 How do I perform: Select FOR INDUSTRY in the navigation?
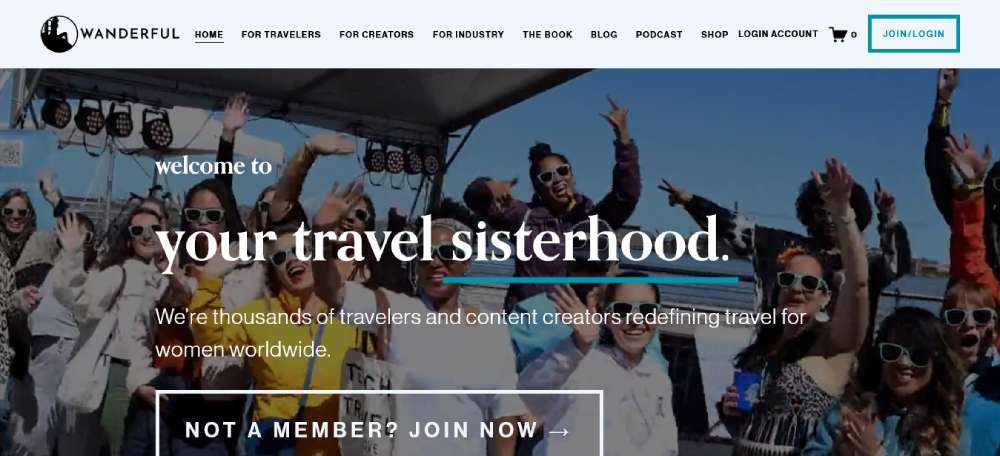(468, 34)
